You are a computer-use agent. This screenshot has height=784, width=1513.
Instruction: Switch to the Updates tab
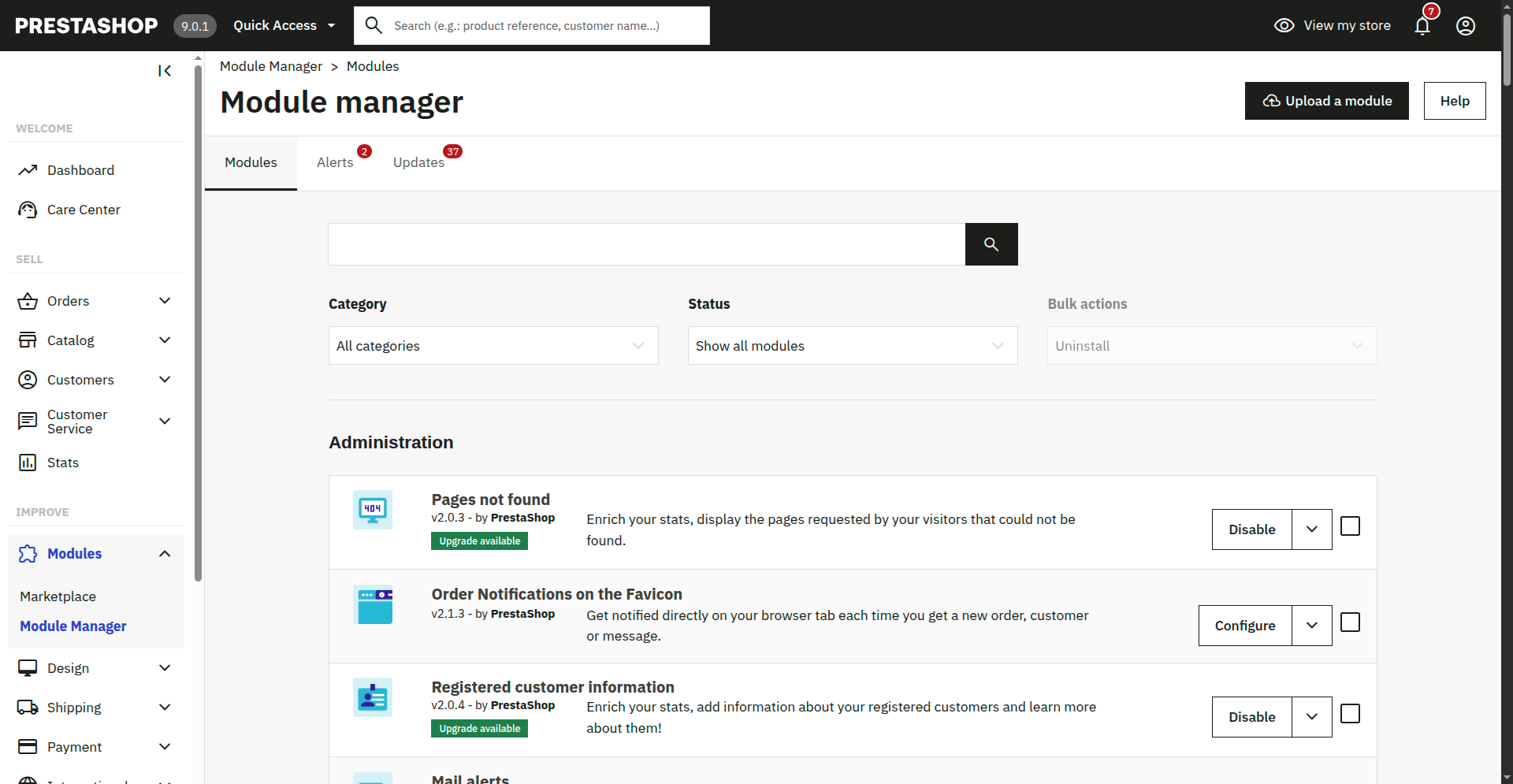[418, 162]
